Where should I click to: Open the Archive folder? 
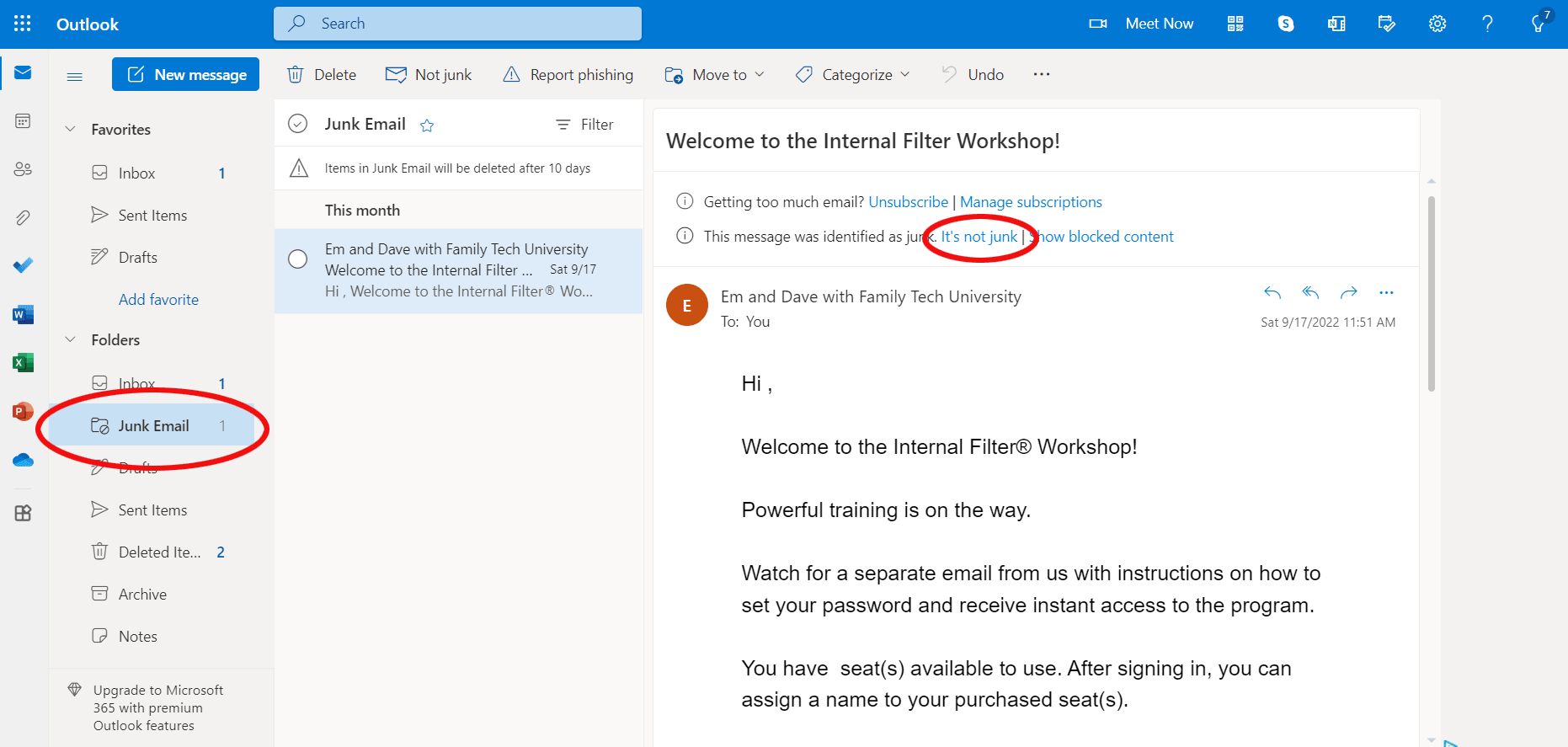coord(142,595)
